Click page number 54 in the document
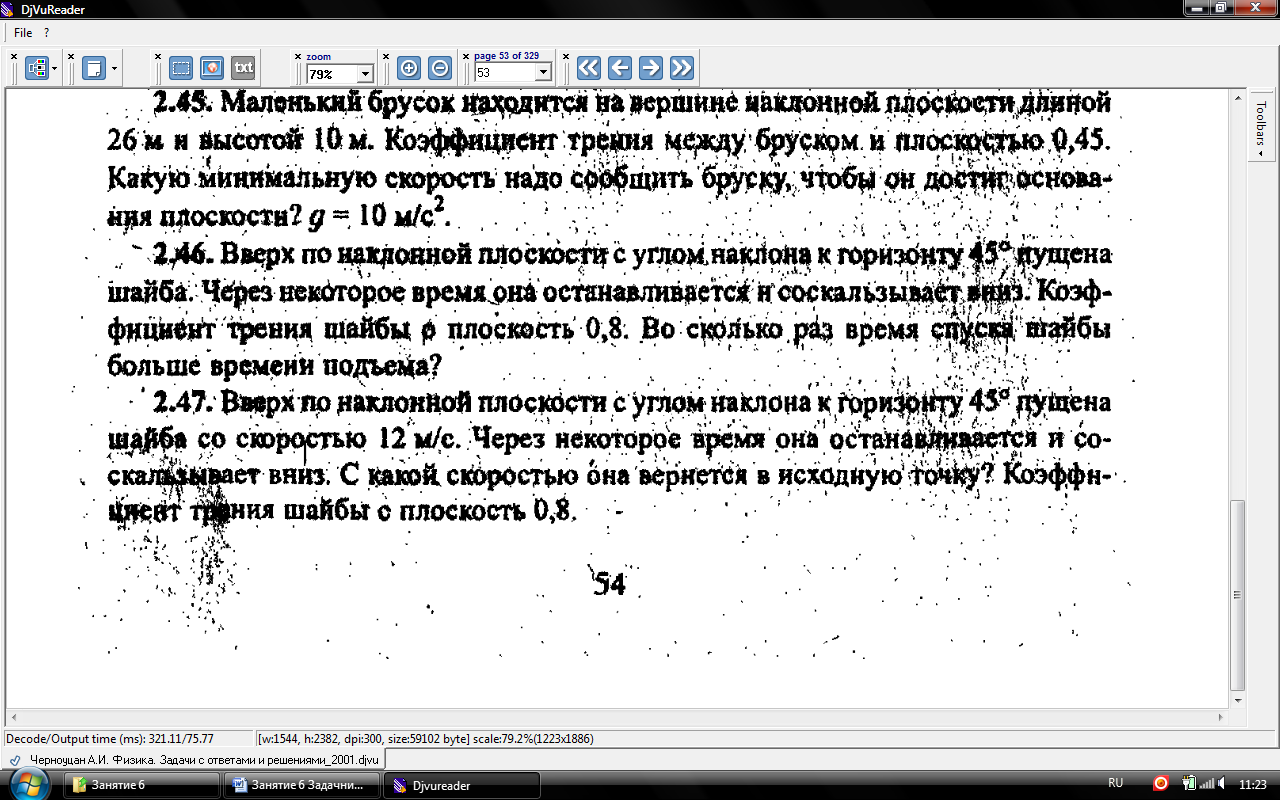The height and width of the screenshot is (800, 1280). 609,584
